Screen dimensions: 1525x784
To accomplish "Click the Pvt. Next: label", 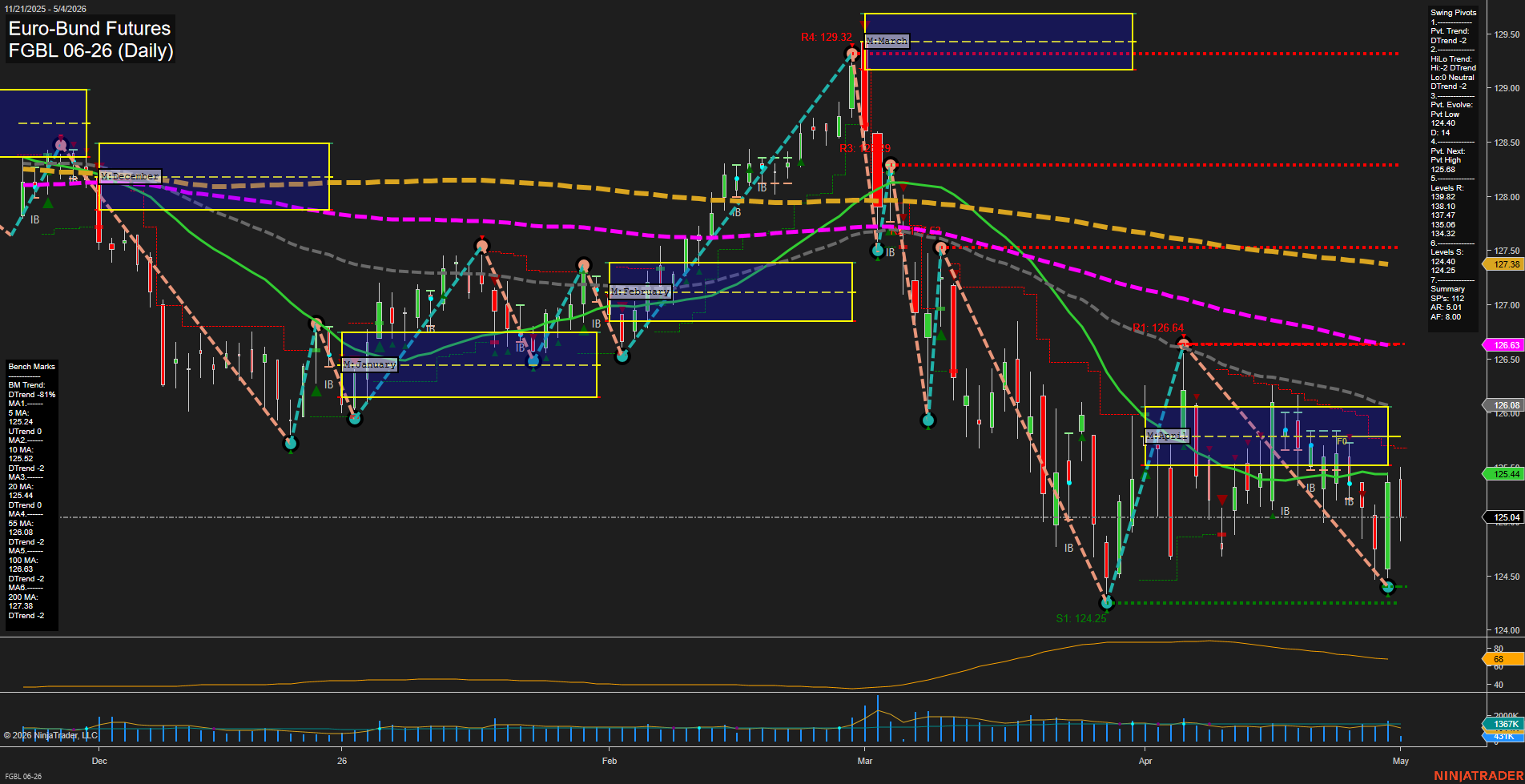I will coord(1447,151).
